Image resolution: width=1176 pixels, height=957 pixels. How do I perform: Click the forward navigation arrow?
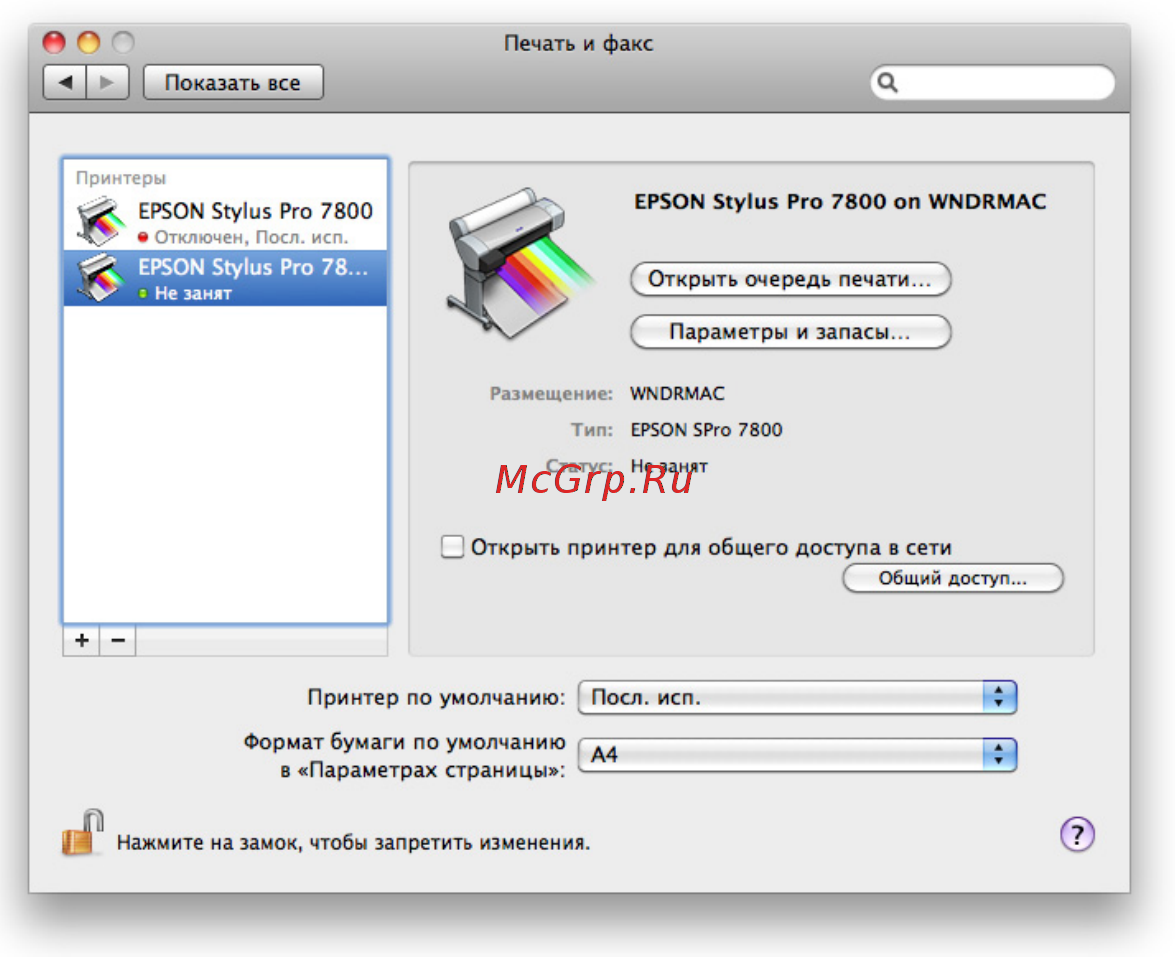pos(108,82)
